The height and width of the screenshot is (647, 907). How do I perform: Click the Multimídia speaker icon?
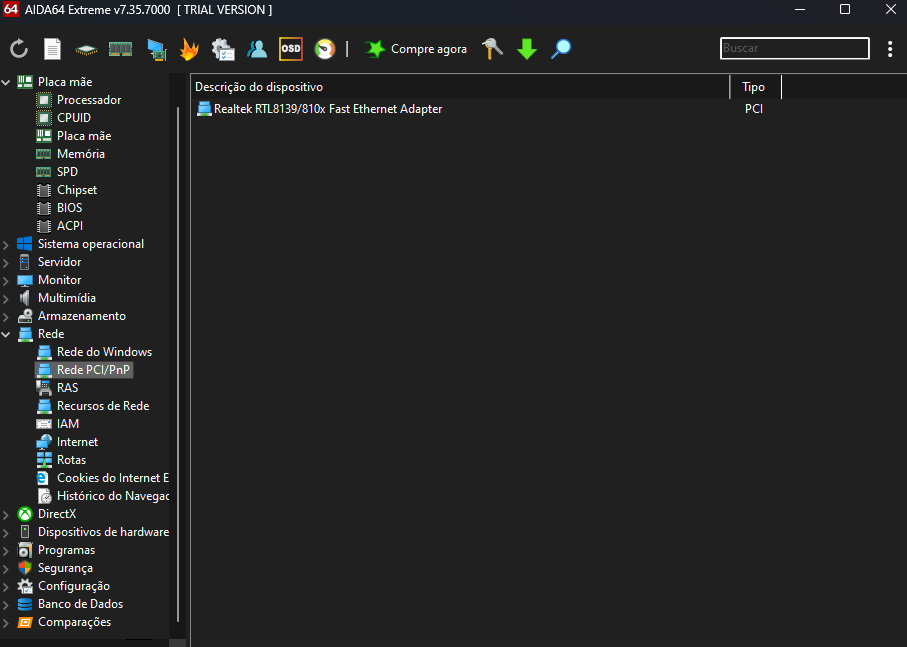pos(25,298)
